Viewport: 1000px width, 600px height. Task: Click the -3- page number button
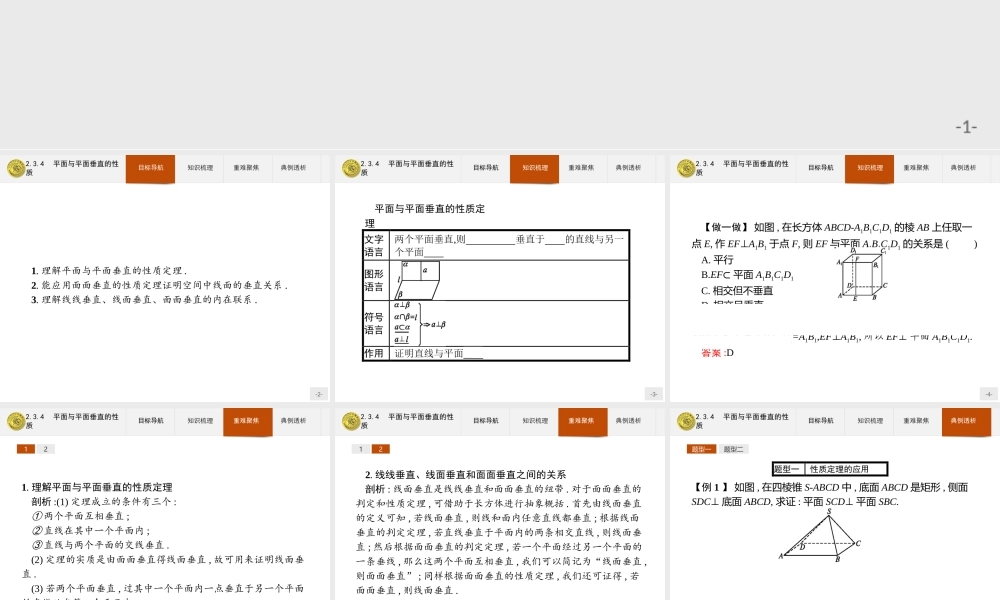(652, 393)
